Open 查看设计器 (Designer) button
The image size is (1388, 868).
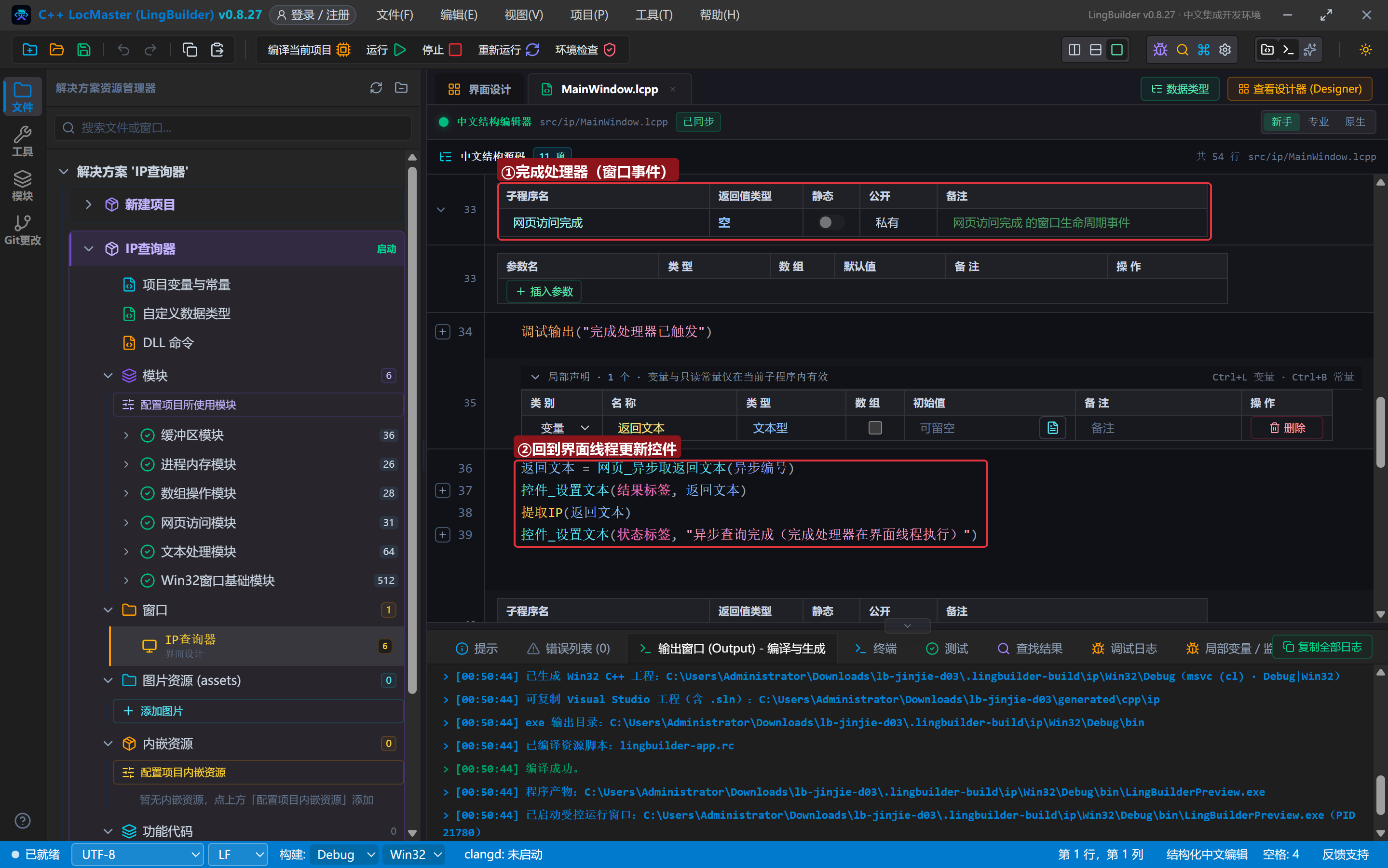pos(1300,89)
